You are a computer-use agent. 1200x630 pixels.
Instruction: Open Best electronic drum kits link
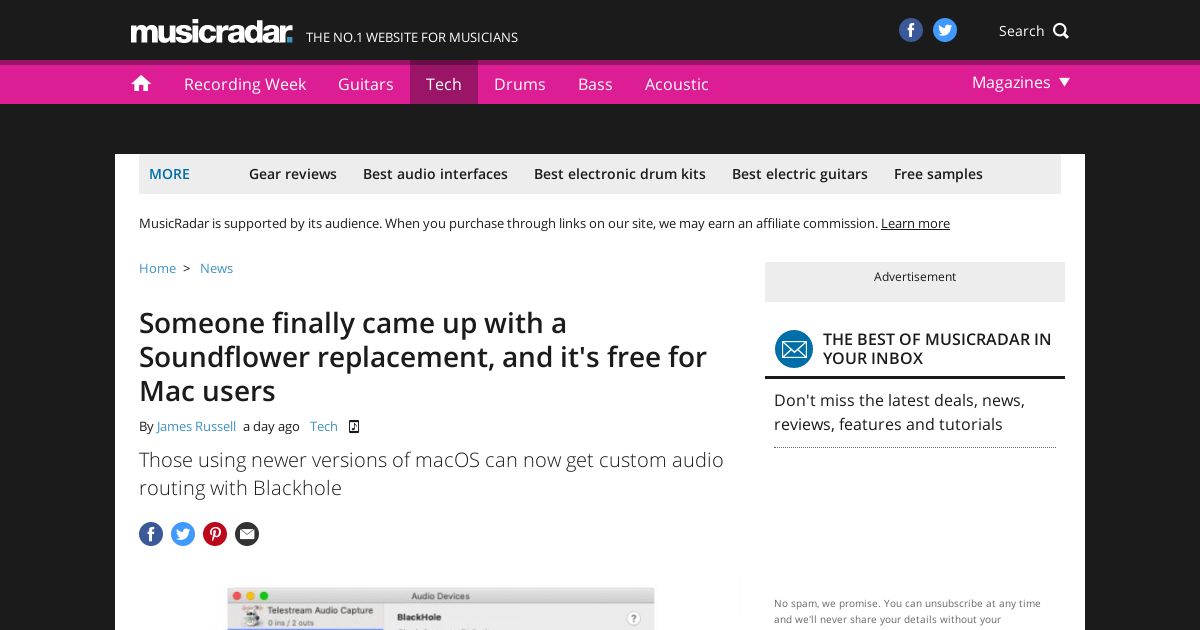[620, 174]
